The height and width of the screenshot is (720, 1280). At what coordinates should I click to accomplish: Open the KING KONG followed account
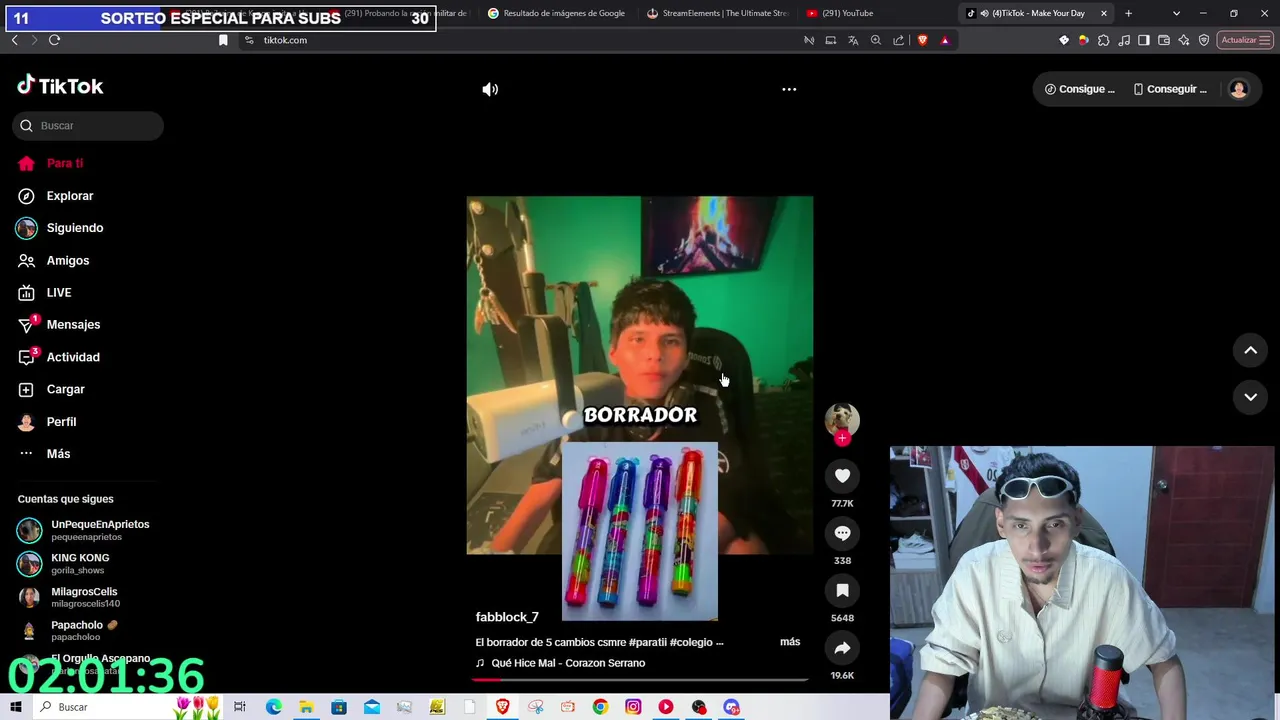88,564
